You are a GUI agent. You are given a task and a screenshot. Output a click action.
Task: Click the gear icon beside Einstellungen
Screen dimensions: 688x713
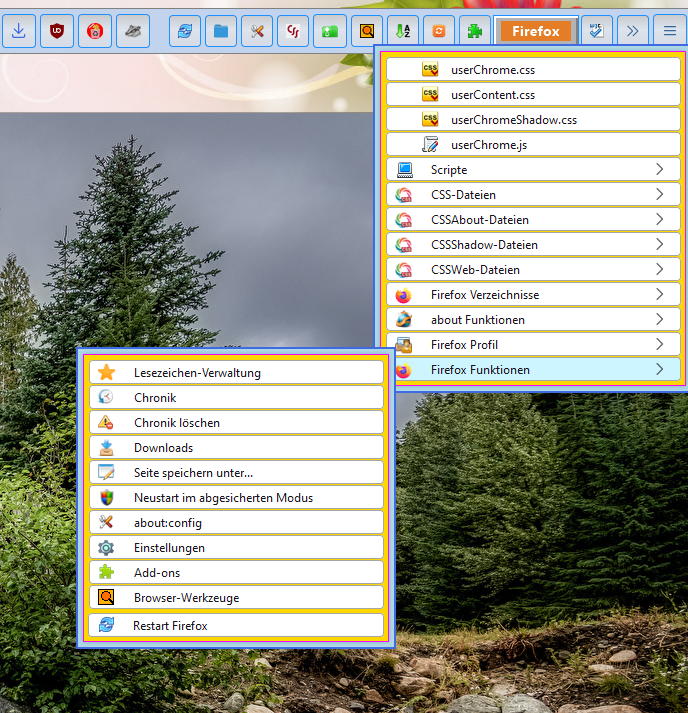pos(106,548)
